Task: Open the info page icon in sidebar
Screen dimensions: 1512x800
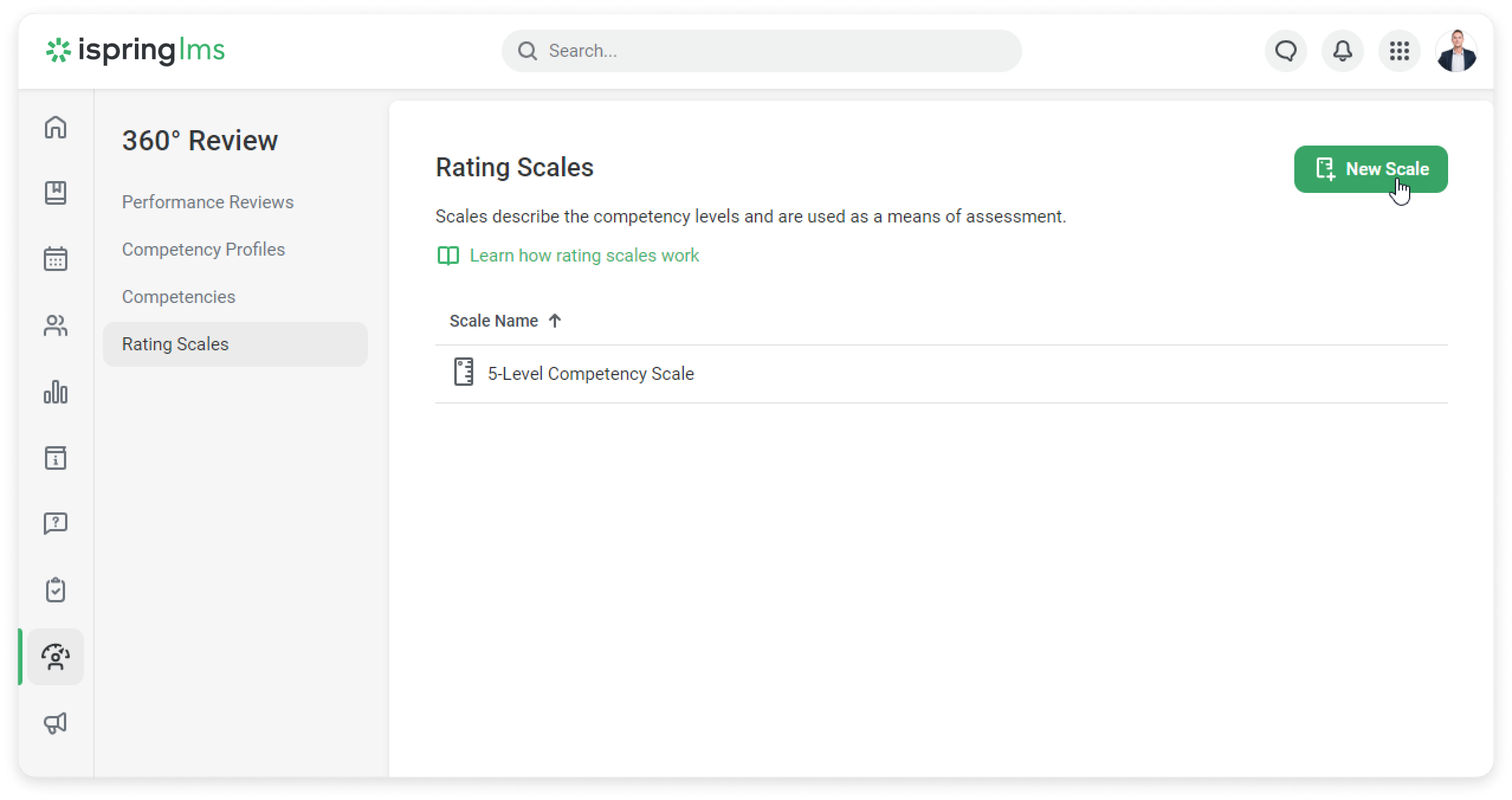Action: tap(56, 458)
